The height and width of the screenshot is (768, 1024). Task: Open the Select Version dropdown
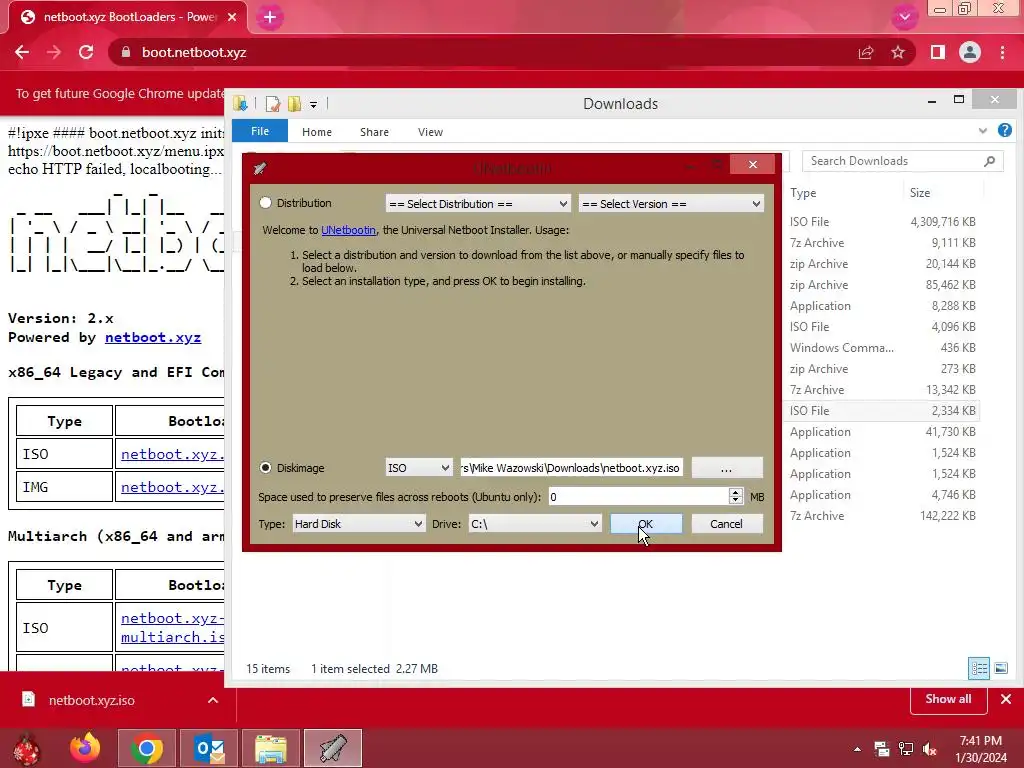click(x=671, y=204)
